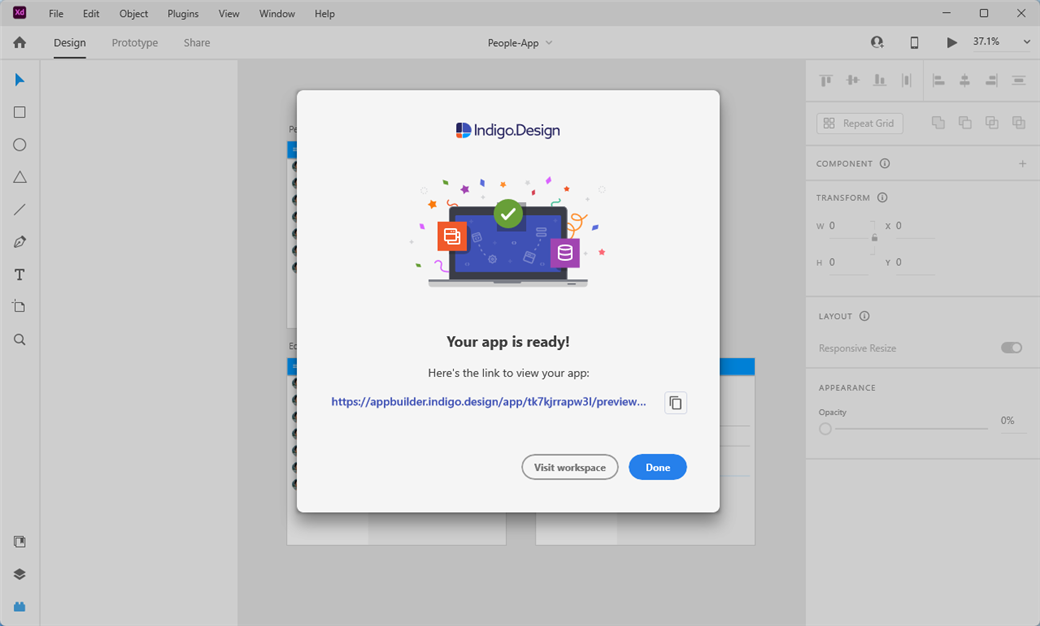This screenshot has height=626, width=1040.
Task: Go to the Home screen icon
Action: tap(20, 42)
